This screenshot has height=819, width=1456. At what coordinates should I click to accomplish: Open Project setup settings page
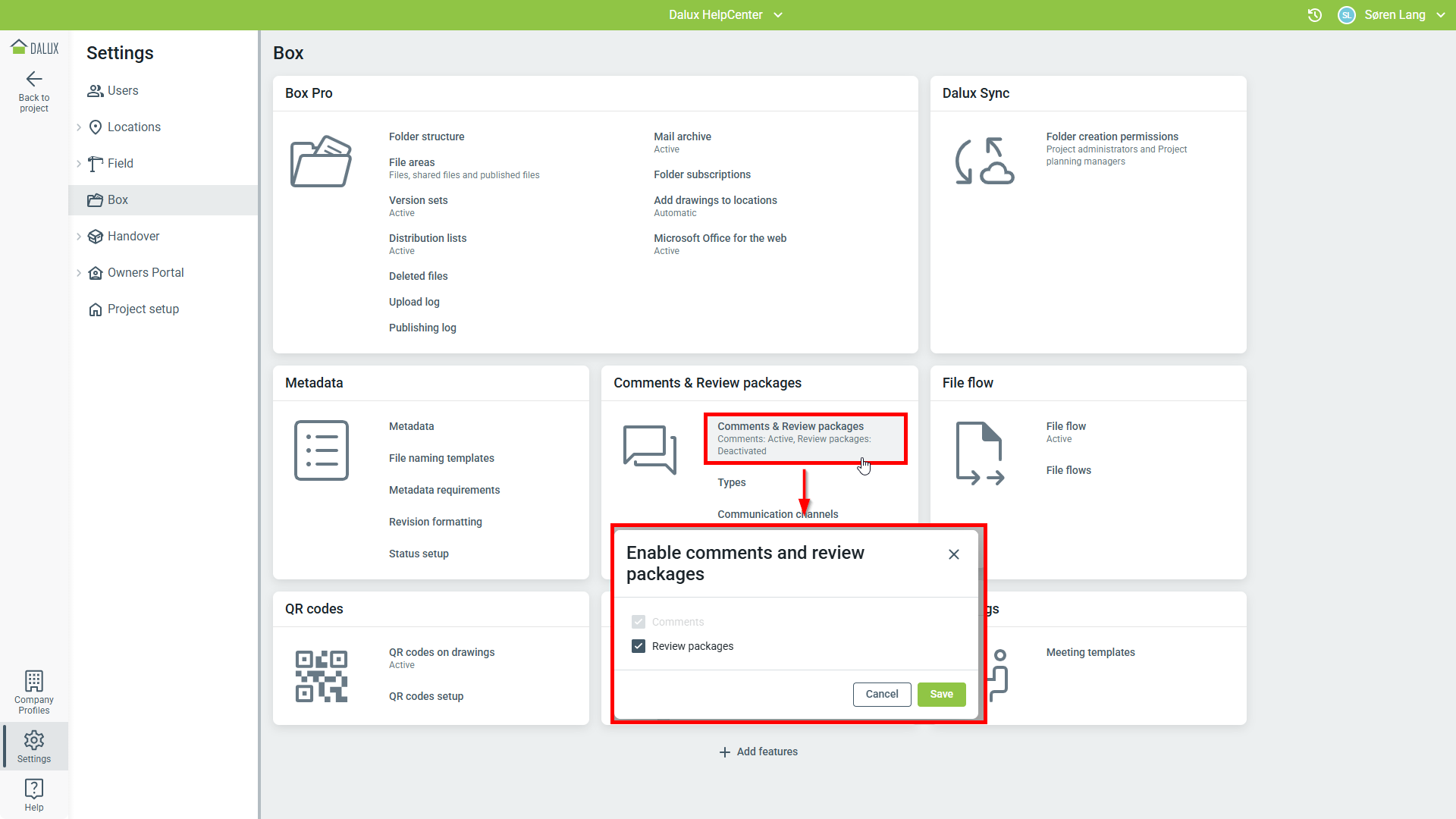click(x=143, y=309)
